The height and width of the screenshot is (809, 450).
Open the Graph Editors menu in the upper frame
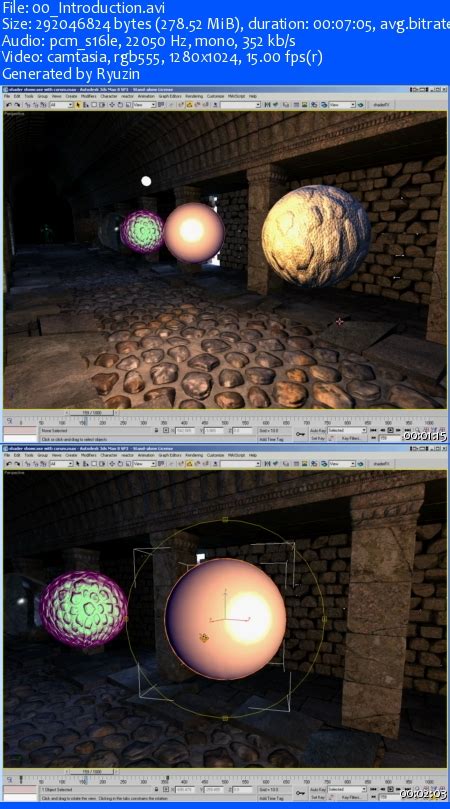(x=170, y=96)
